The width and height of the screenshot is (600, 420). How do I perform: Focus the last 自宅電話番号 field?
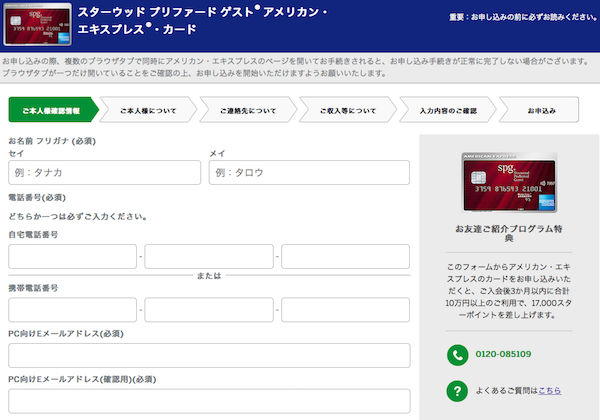346,256
